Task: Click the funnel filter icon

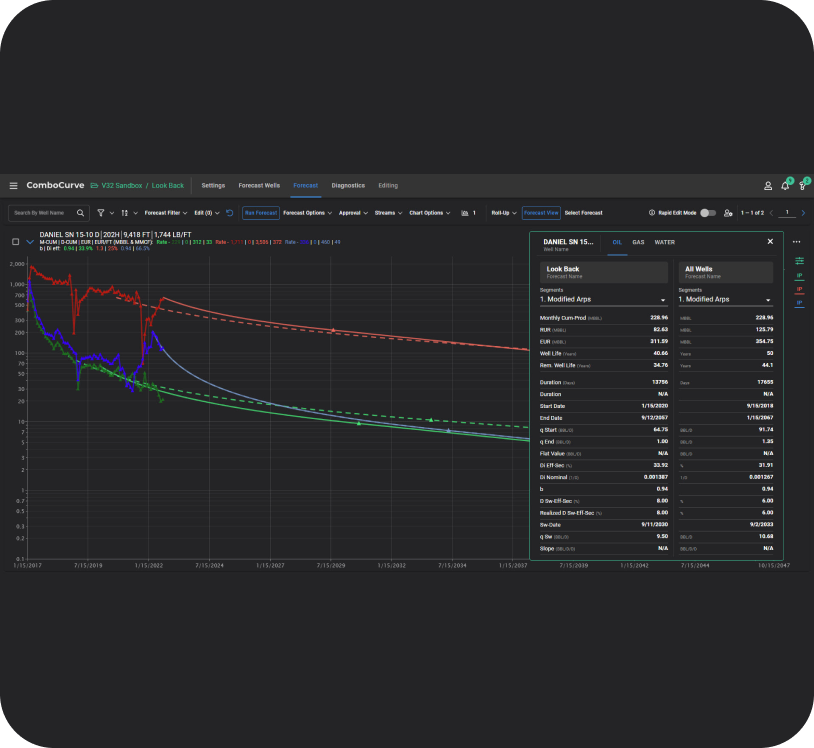Action: [101, 213]
